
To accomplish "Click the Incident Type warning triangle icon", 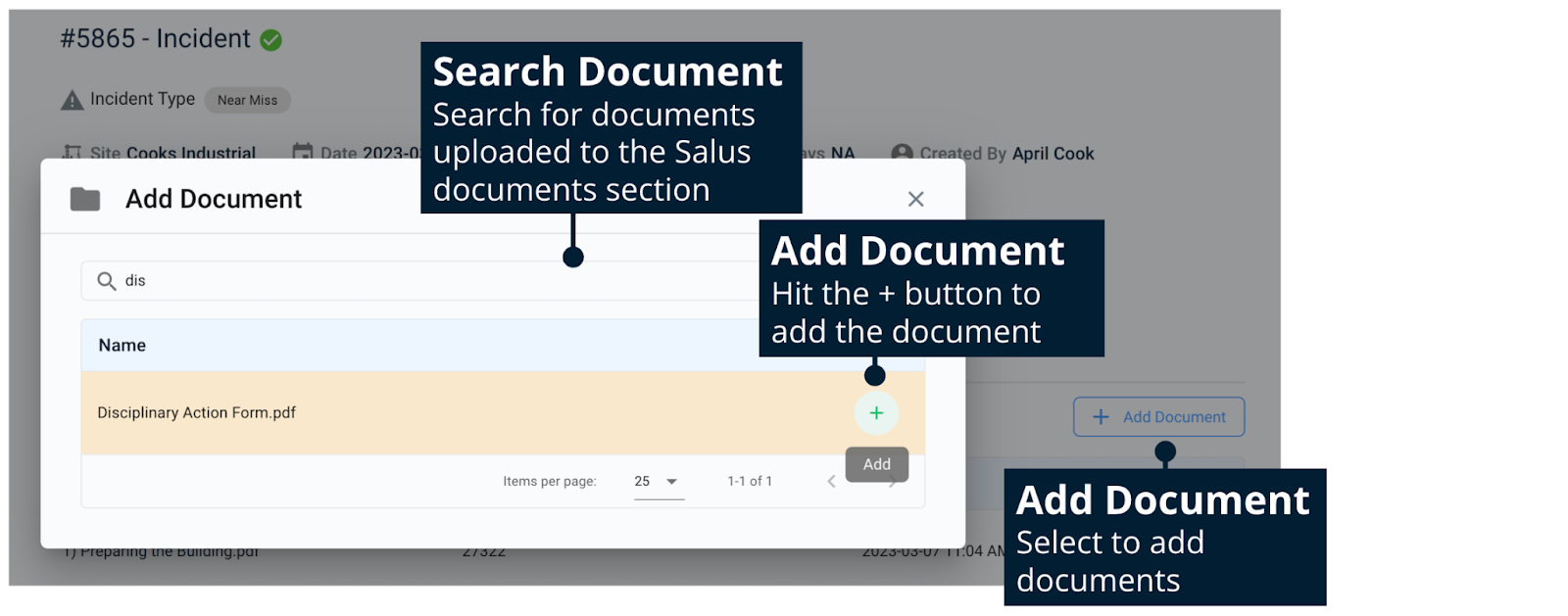I will click(73, 100).
